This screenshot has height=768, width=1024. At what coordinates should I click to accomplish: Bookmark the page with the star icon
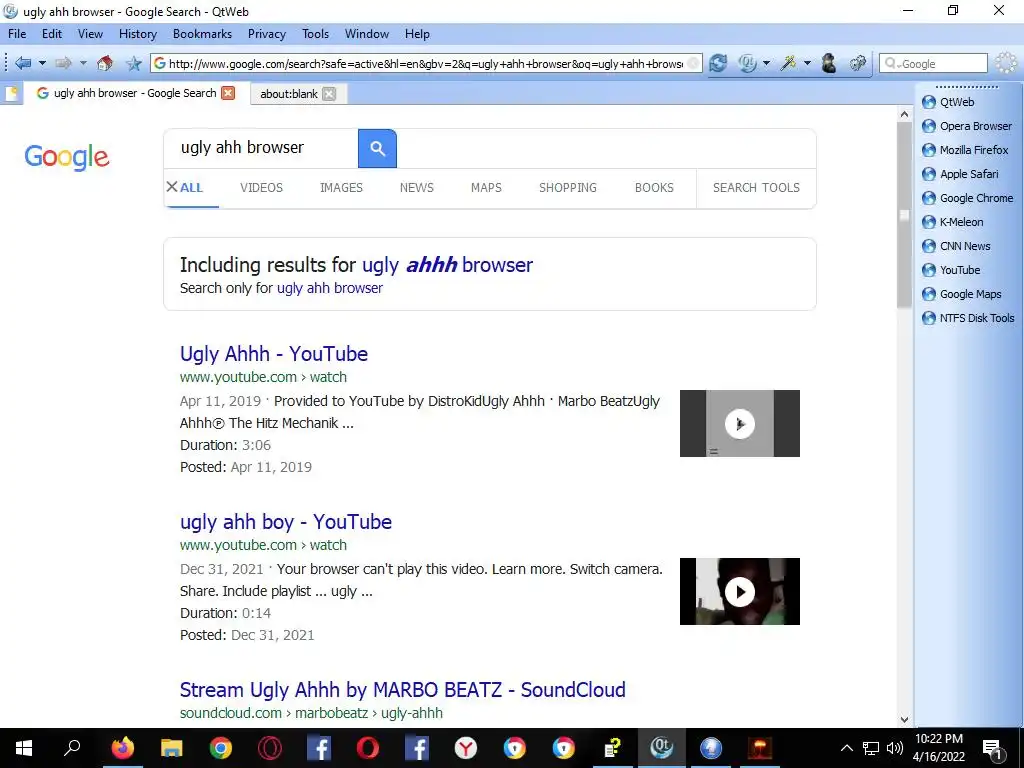134,63
